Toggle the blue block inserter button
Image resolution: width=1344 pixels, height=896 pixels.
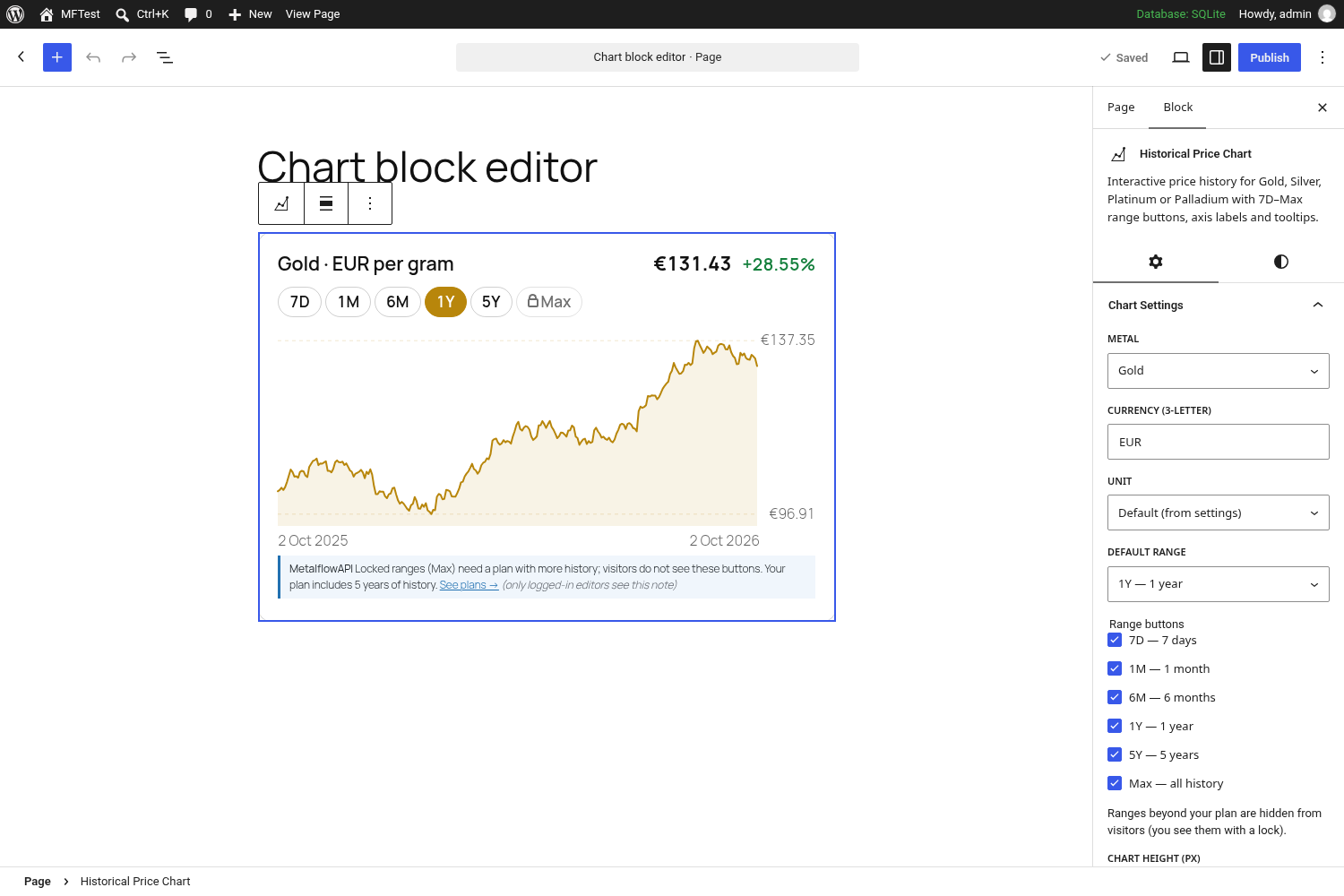[57, 57]
